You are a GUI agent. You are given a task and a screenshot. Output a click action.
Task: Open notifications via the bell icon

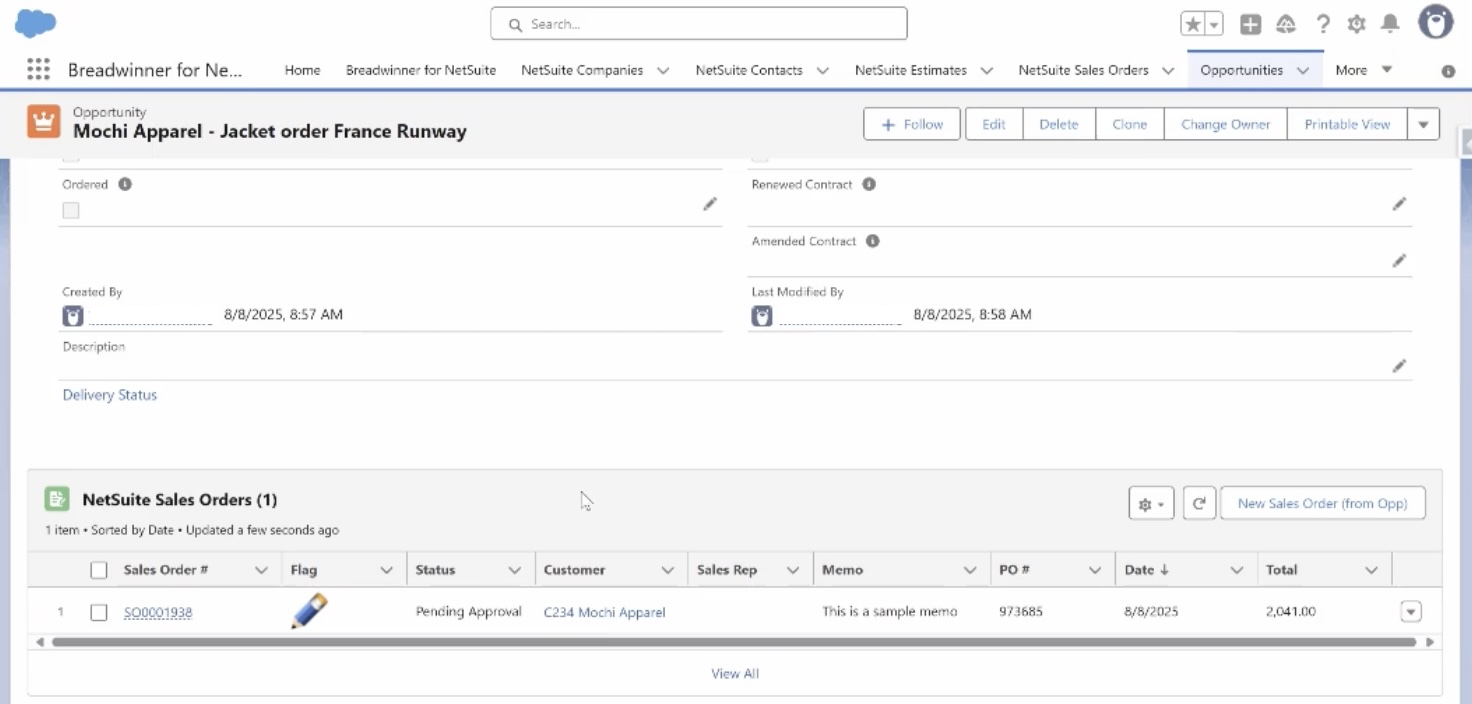click(1389, 23)
